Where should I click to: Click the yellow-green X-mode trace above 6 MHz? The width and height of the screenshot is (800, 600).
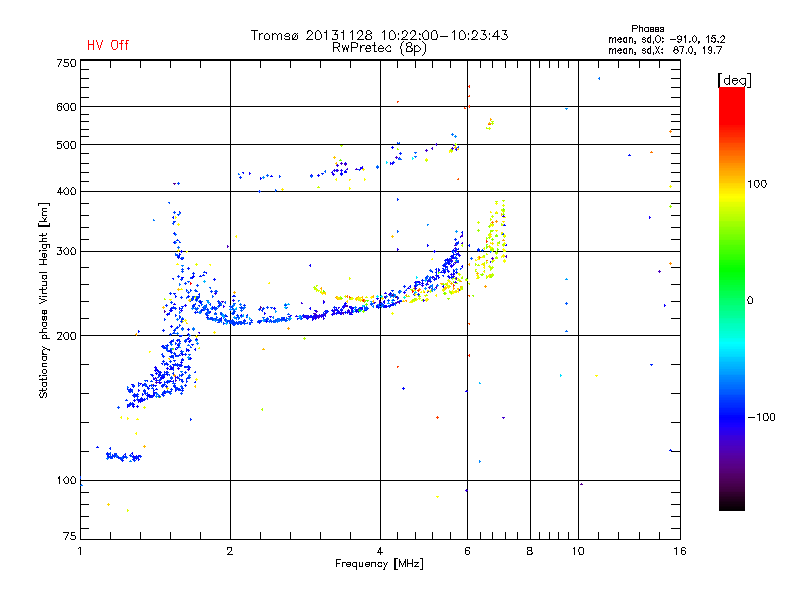pos(492,240)
